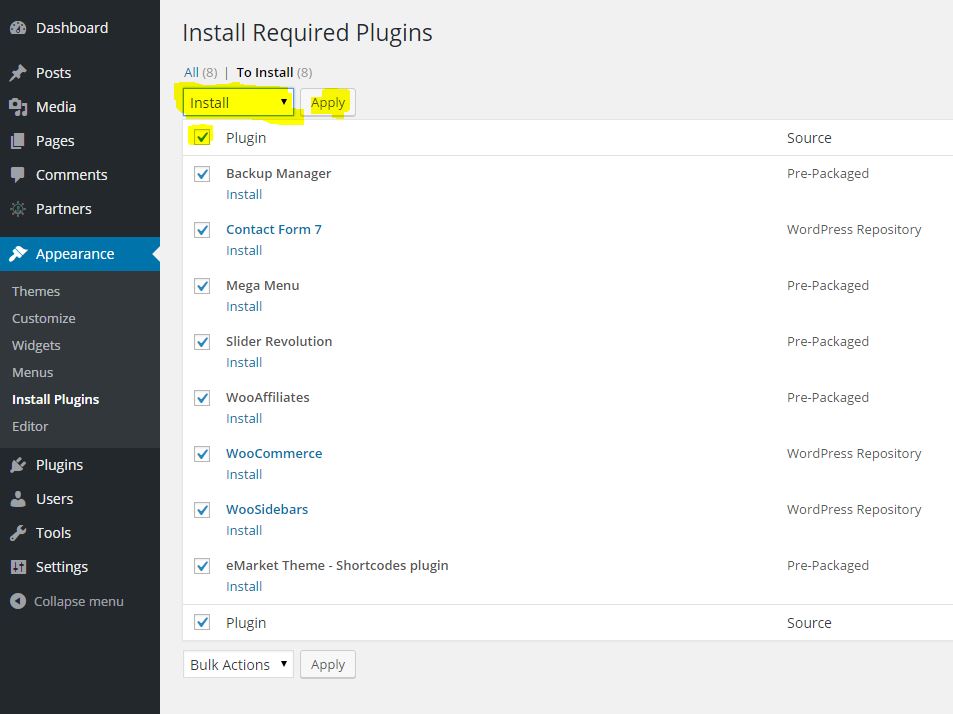953x714 pixels.
Task: Click the Dashboard gauge icon
Action: pyautogui.click(x=18, y=28)
